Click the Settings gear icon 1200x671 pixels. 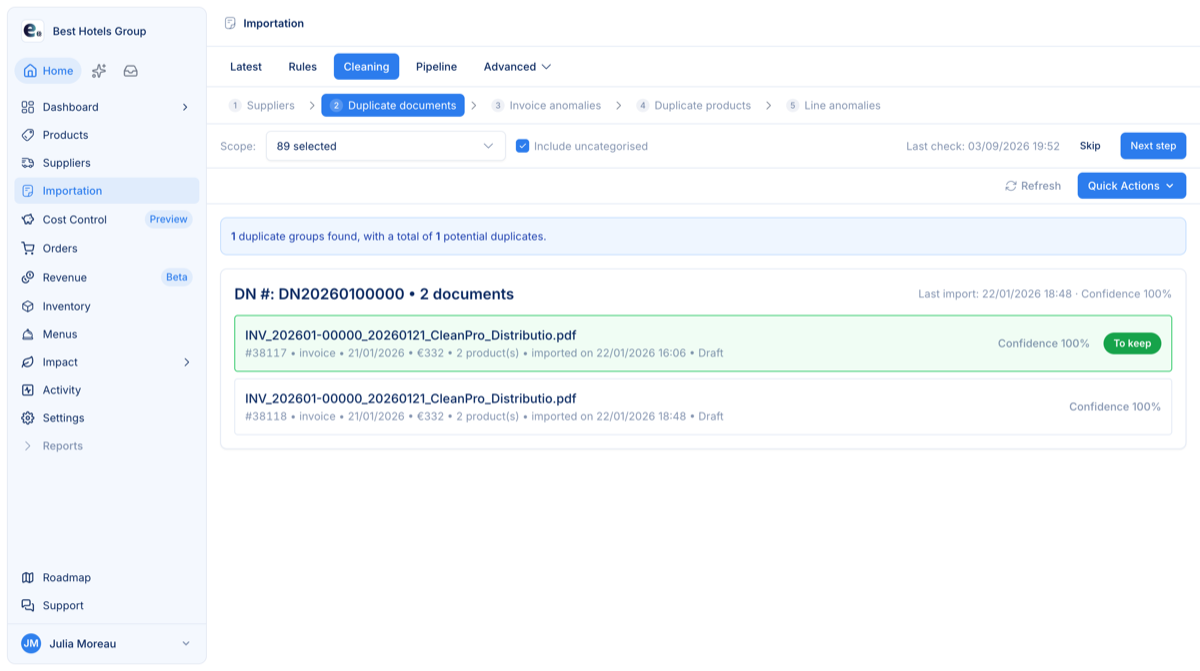[28, 418]
